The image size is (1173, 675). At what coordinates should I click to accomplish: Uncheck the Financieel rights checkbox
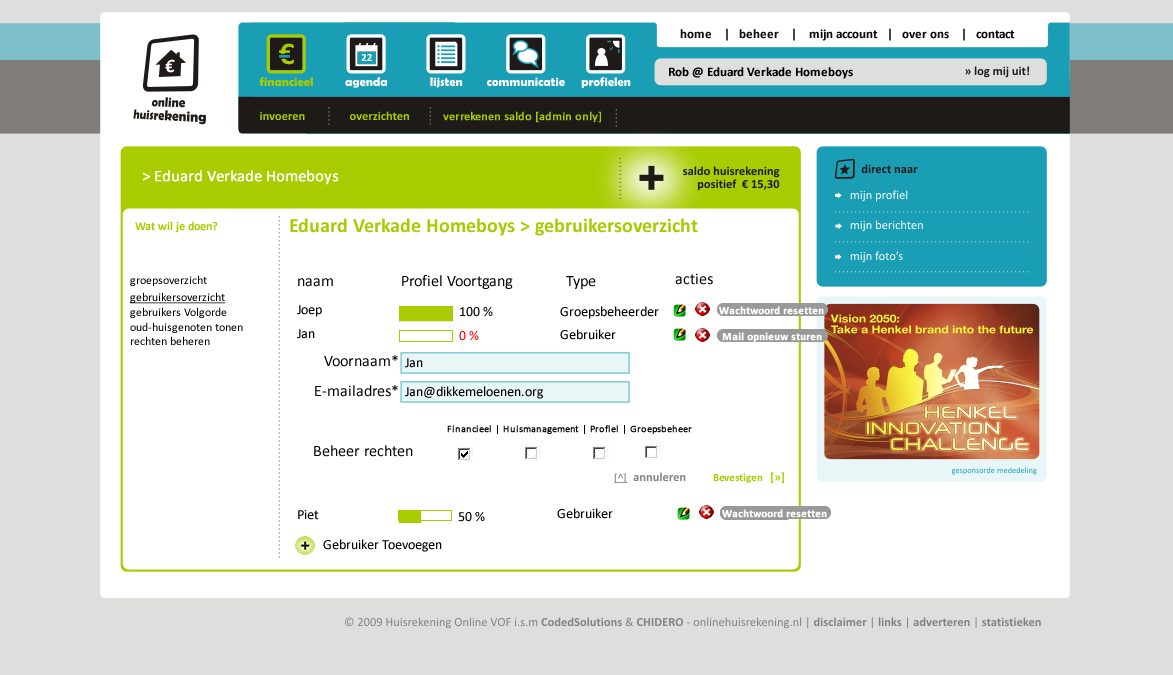[464, 453]
